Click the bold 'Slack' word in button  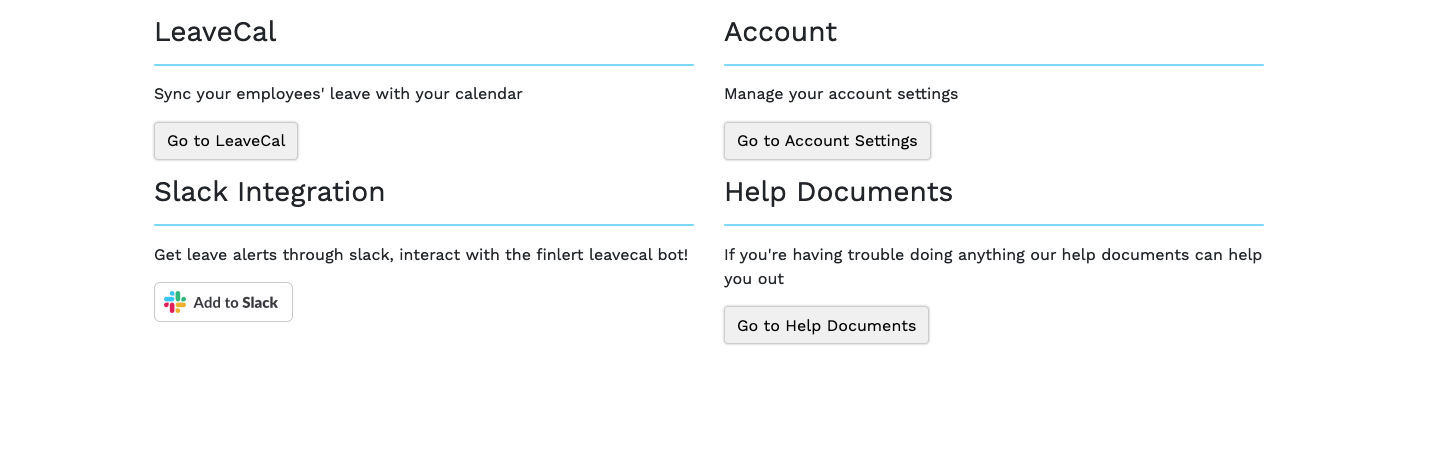[x=260, y=303]
